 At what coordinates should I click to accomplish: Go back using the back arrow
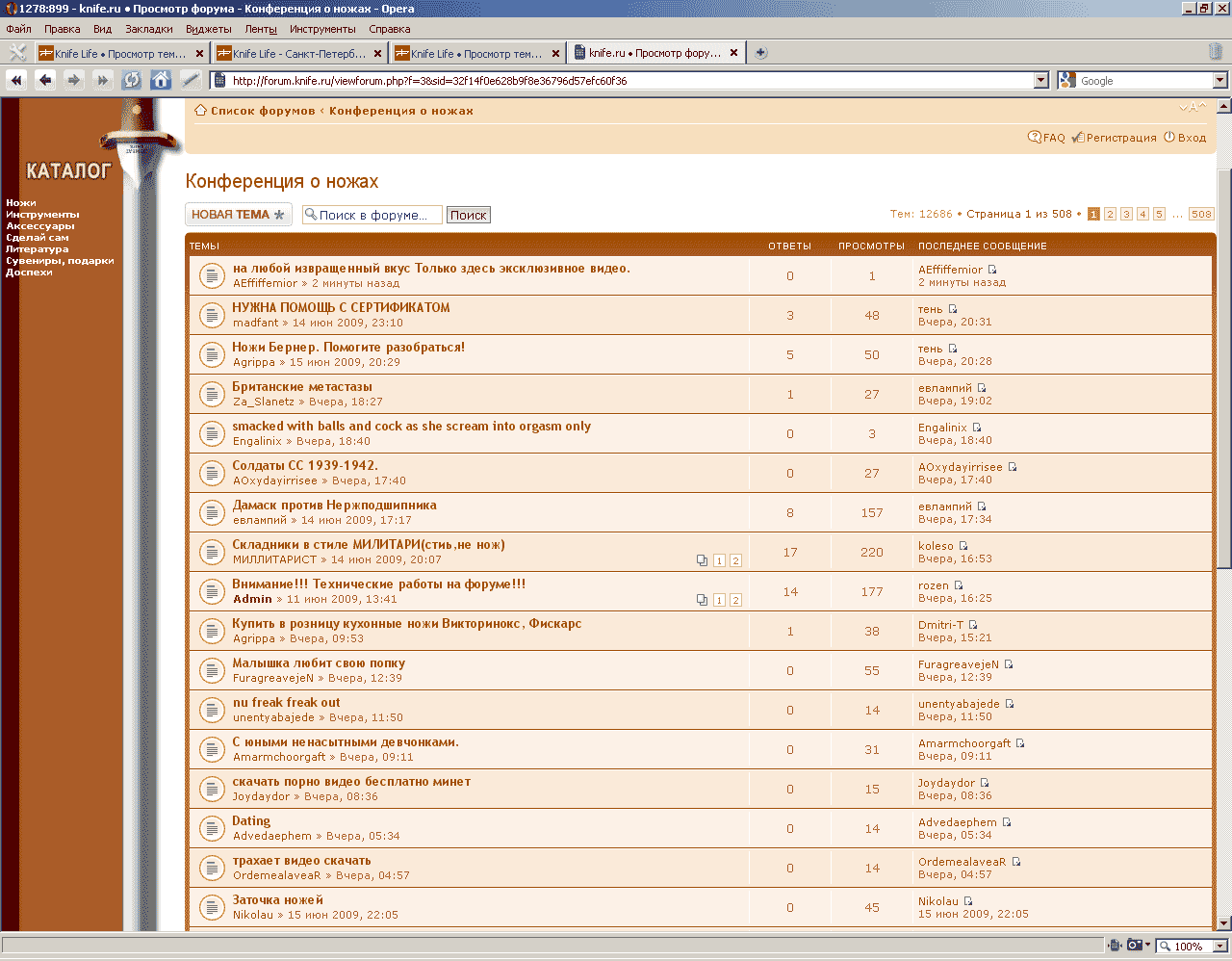pyautogui.click(x=45, y=80)
